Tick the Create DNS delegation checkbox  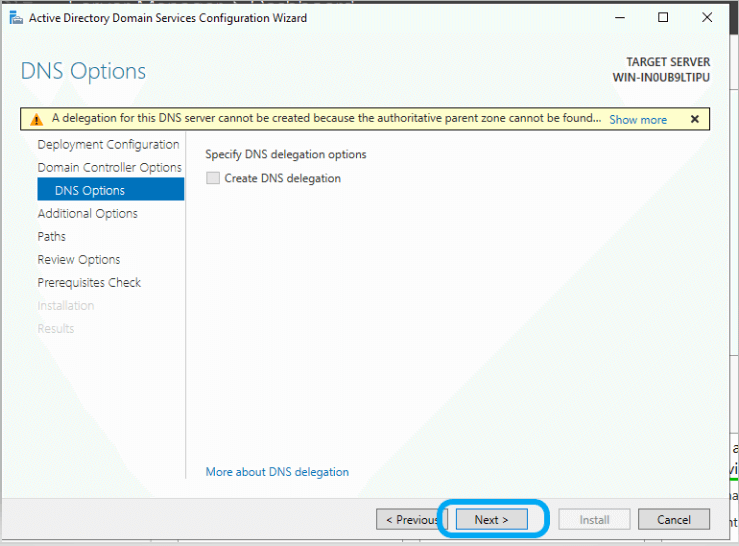coord(213,178)
